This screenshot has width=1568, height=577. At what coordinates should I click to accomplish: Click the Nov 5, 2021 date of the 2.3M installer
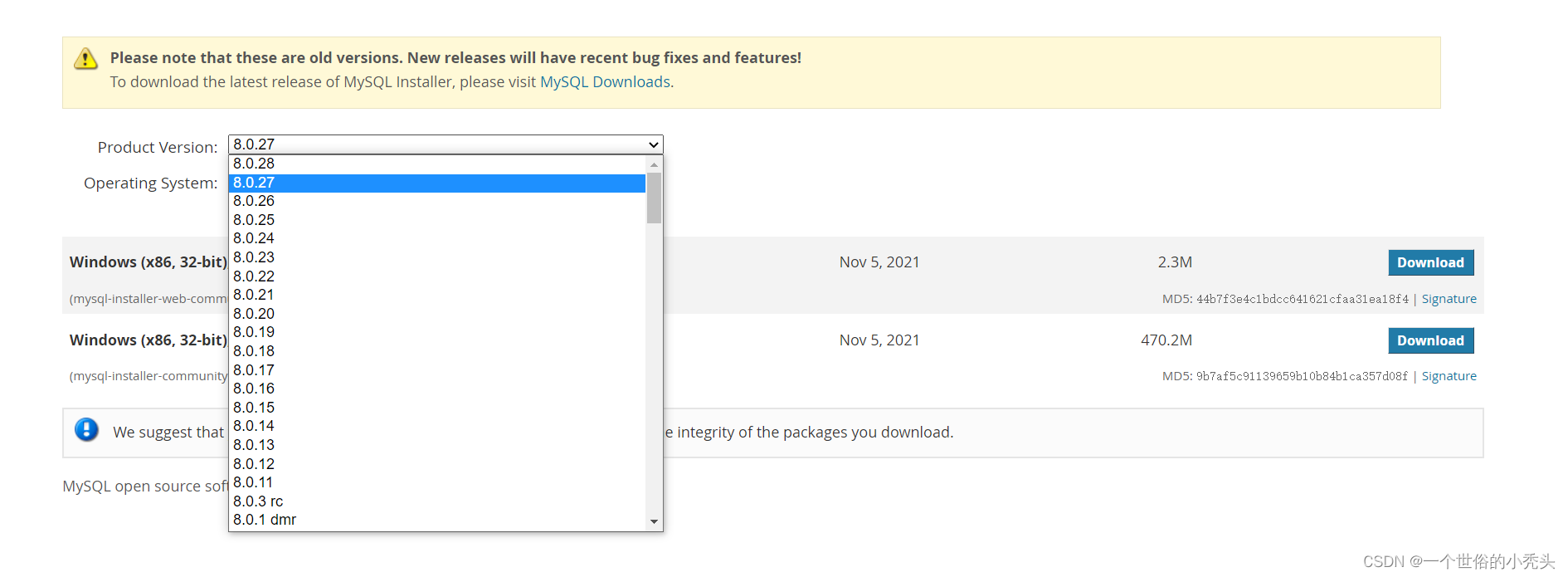point(879,262)
